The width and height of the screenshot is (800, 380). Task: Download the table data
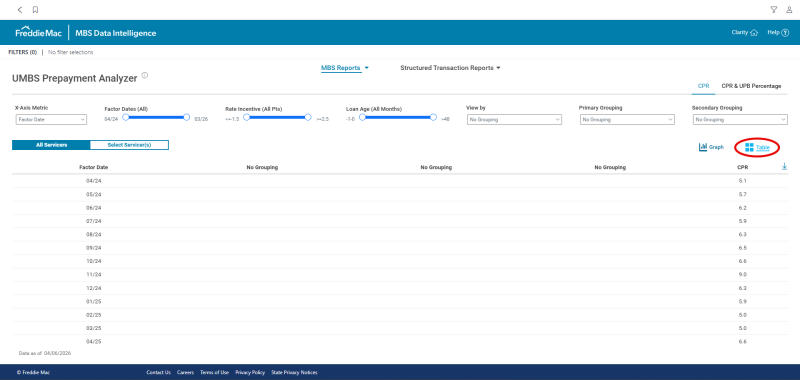click(x=785, y=166)
